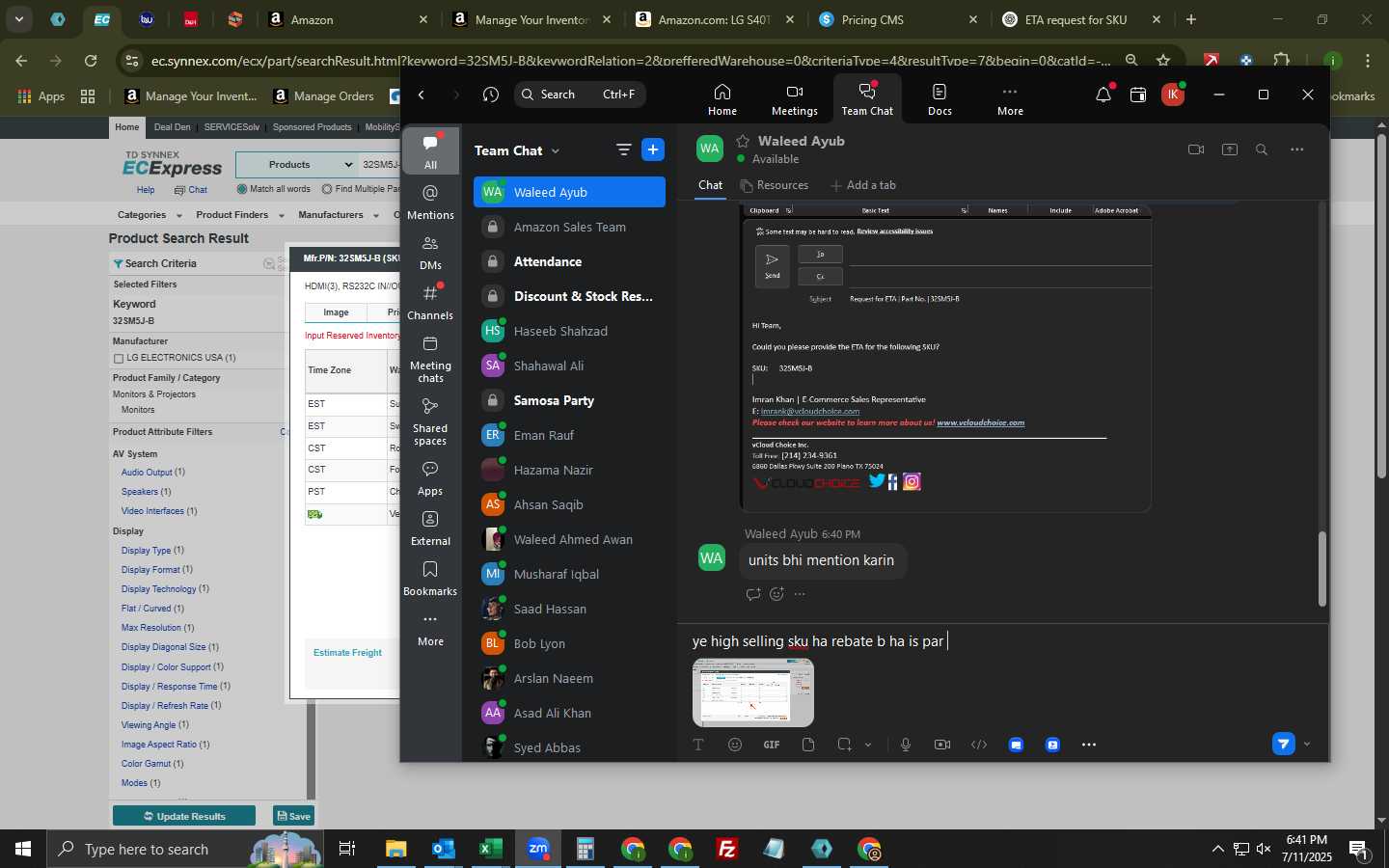1389x868 pixels.
Task: Star Waleed Ayub conversation
Action: (743, 141)
